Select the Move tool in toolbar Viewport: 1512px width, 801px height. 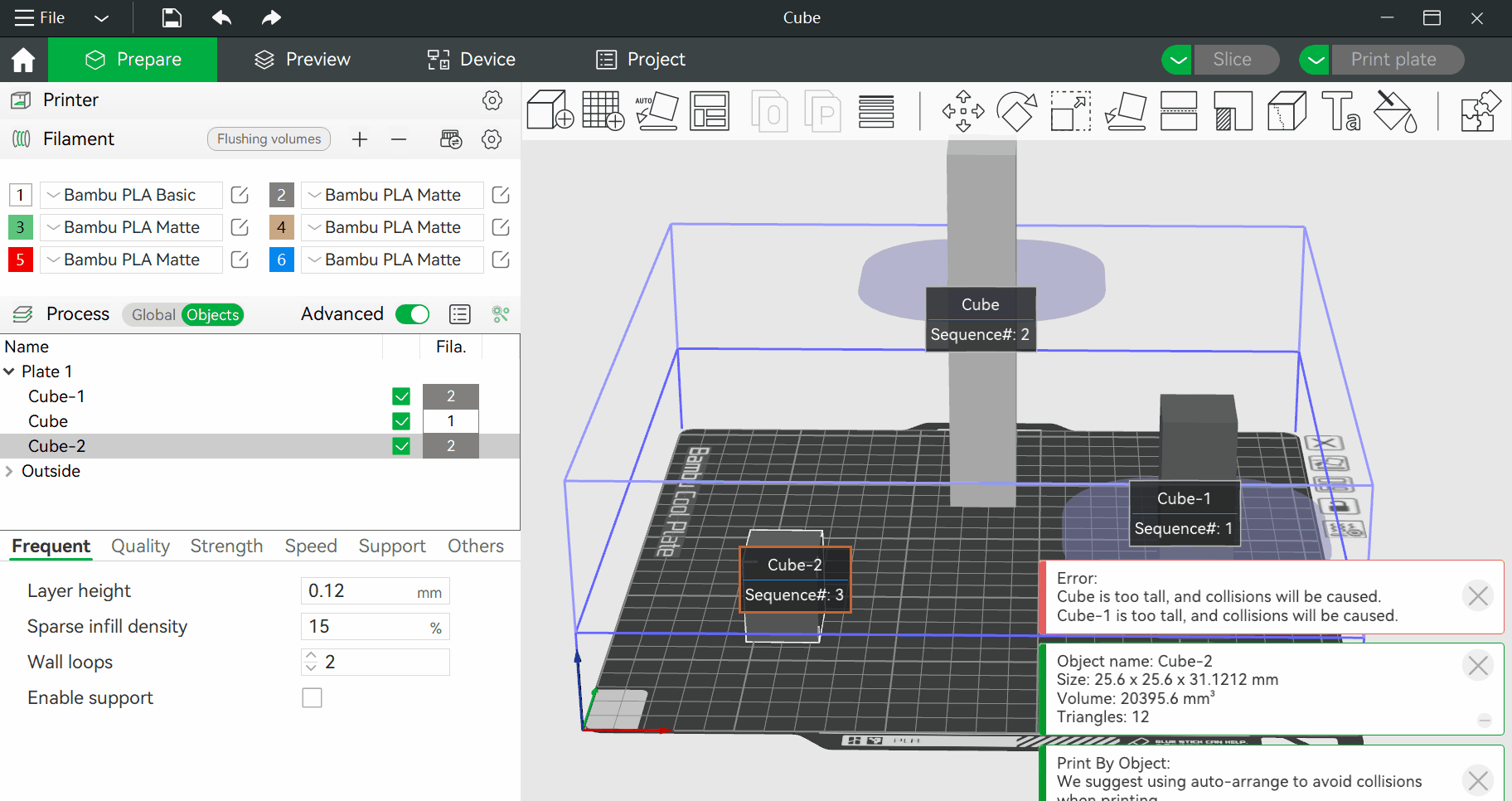coord(963,111)
